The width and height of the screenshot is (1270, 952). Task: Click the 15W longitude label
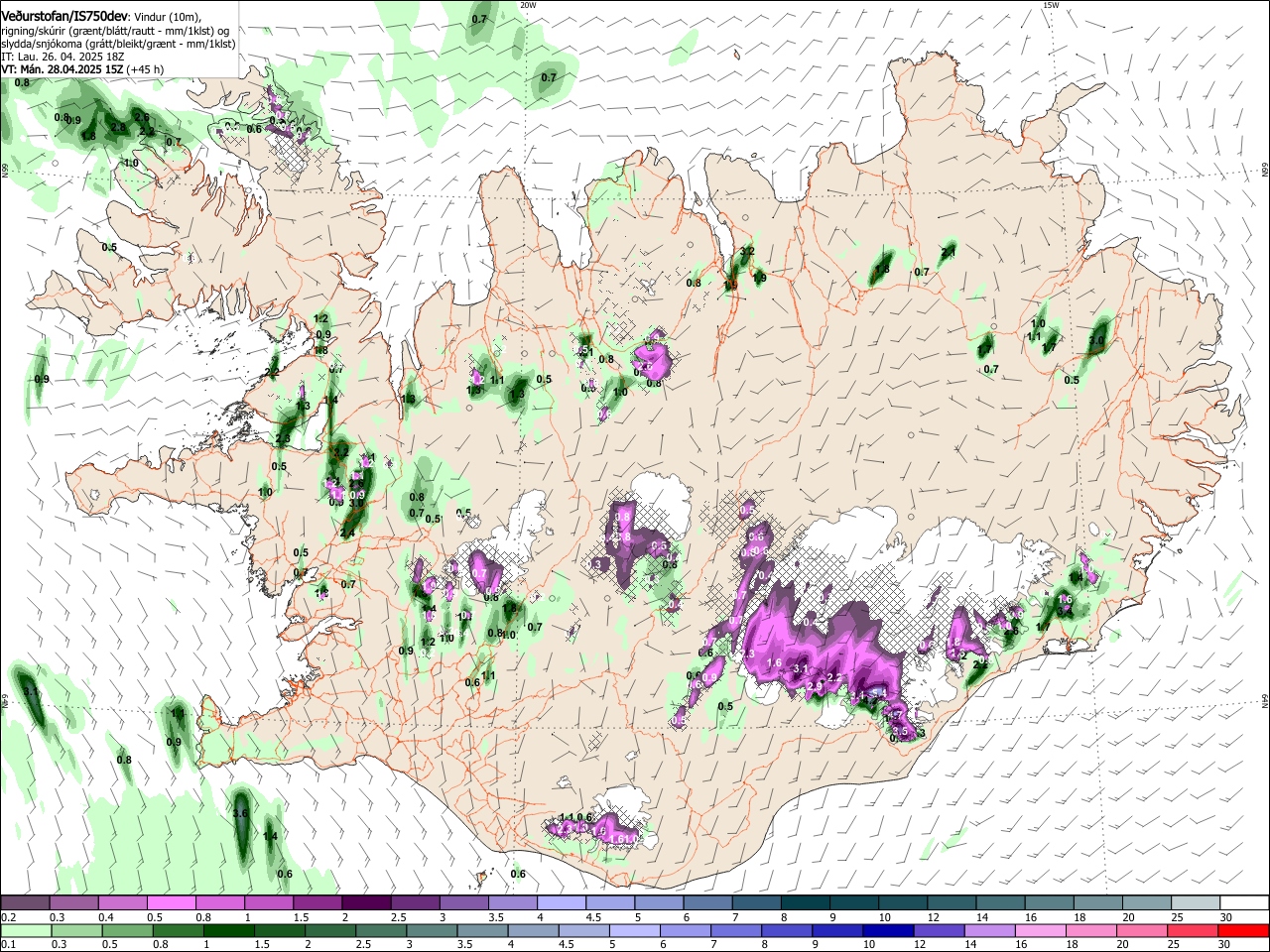coord(1051,5)
